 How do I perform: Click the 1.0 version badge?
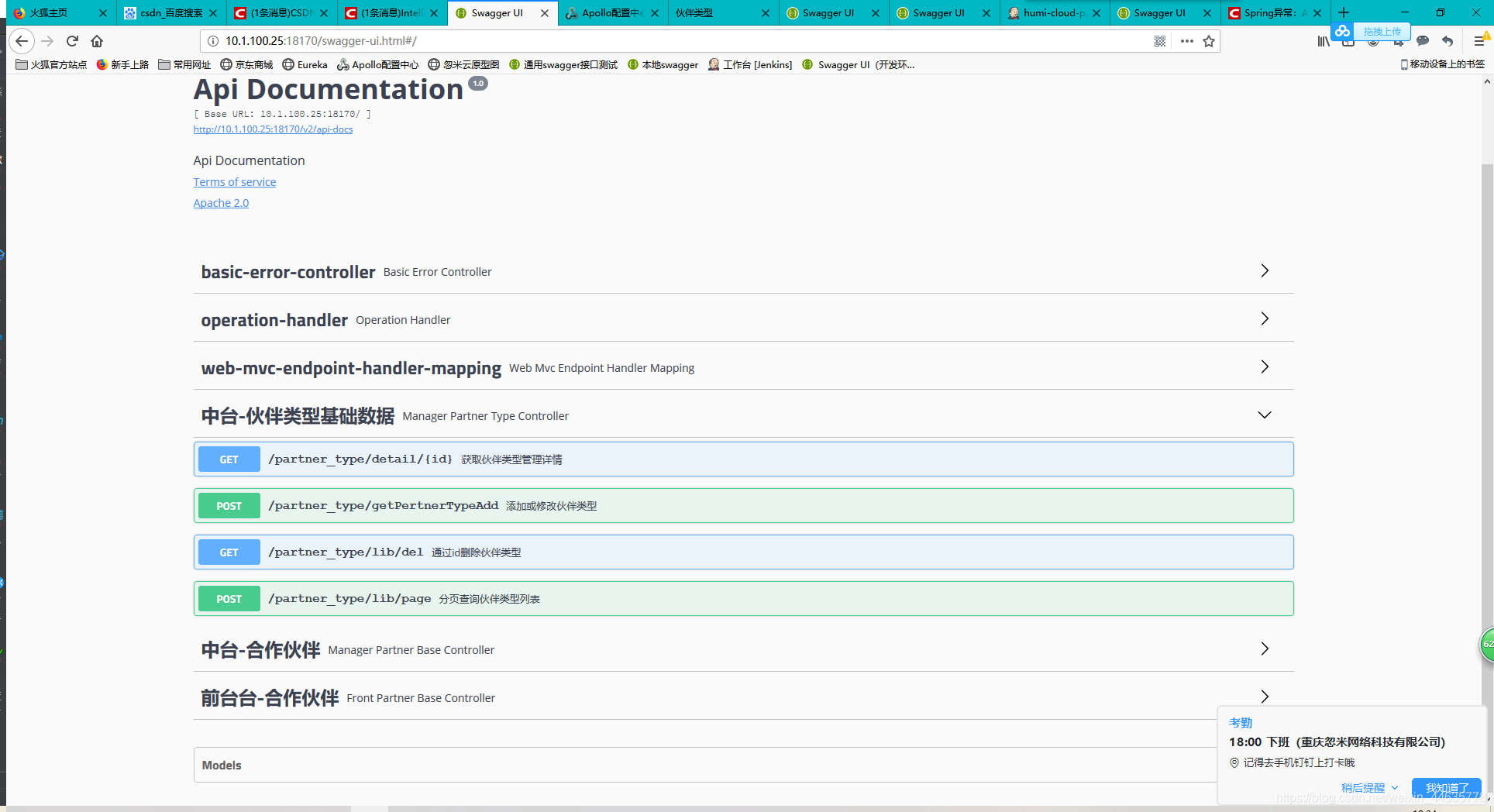pos(478,83)
